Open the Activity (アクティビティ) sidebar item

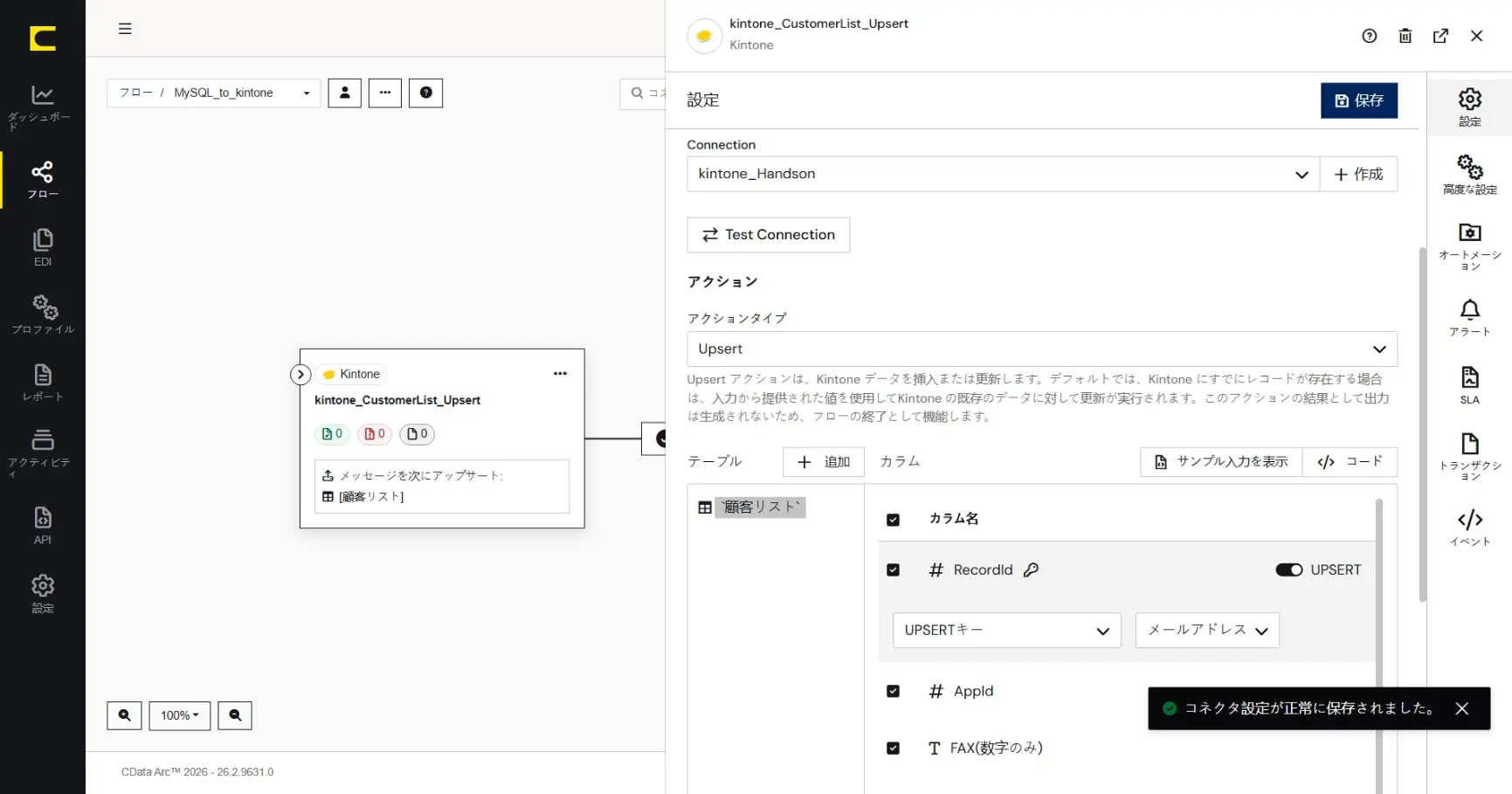pyautogui.click(x=42, y=452)
